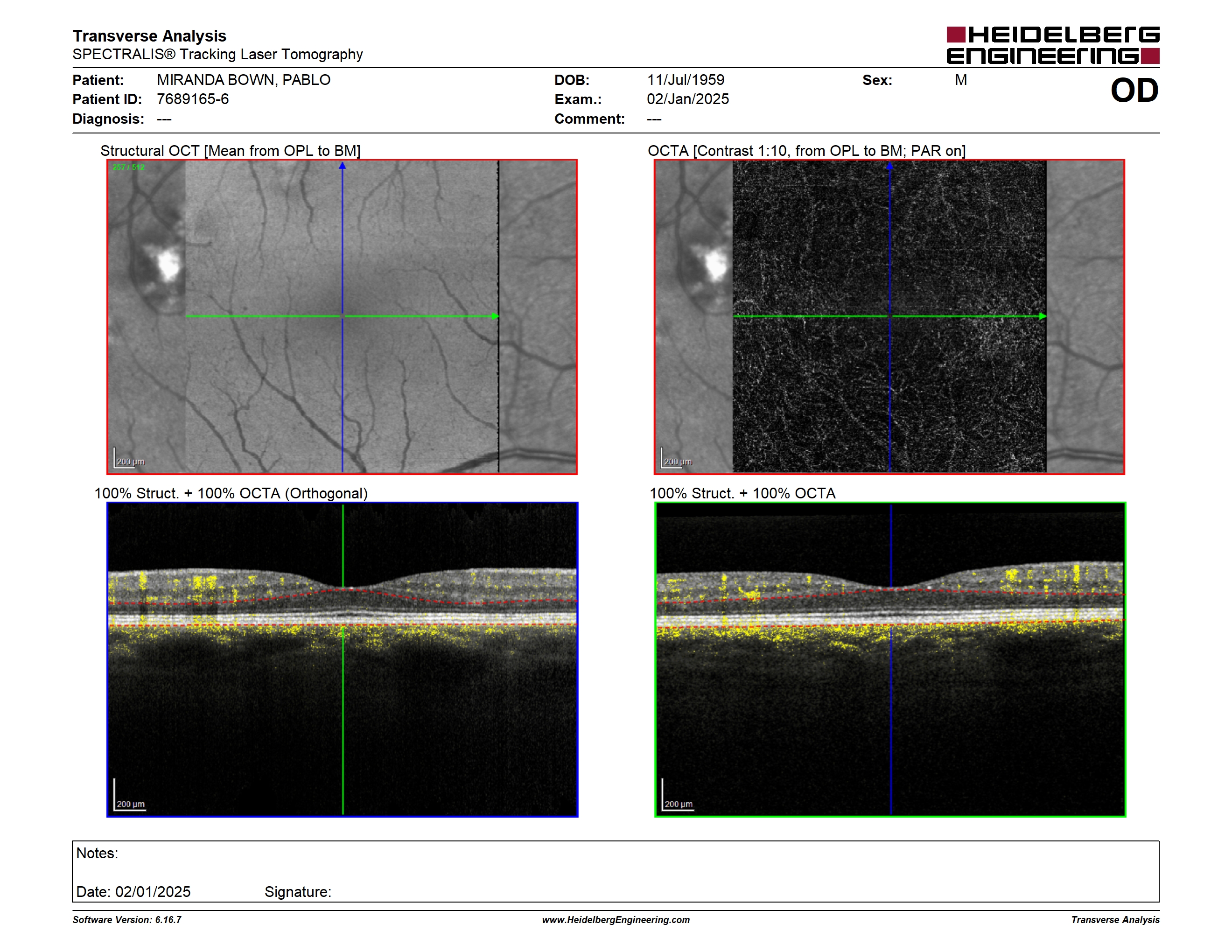This screenshot has width=1232, height=952.
Task: Click the Structural OCT [Mean from OPL to BM] caption
Action: (x=230, y=151)
